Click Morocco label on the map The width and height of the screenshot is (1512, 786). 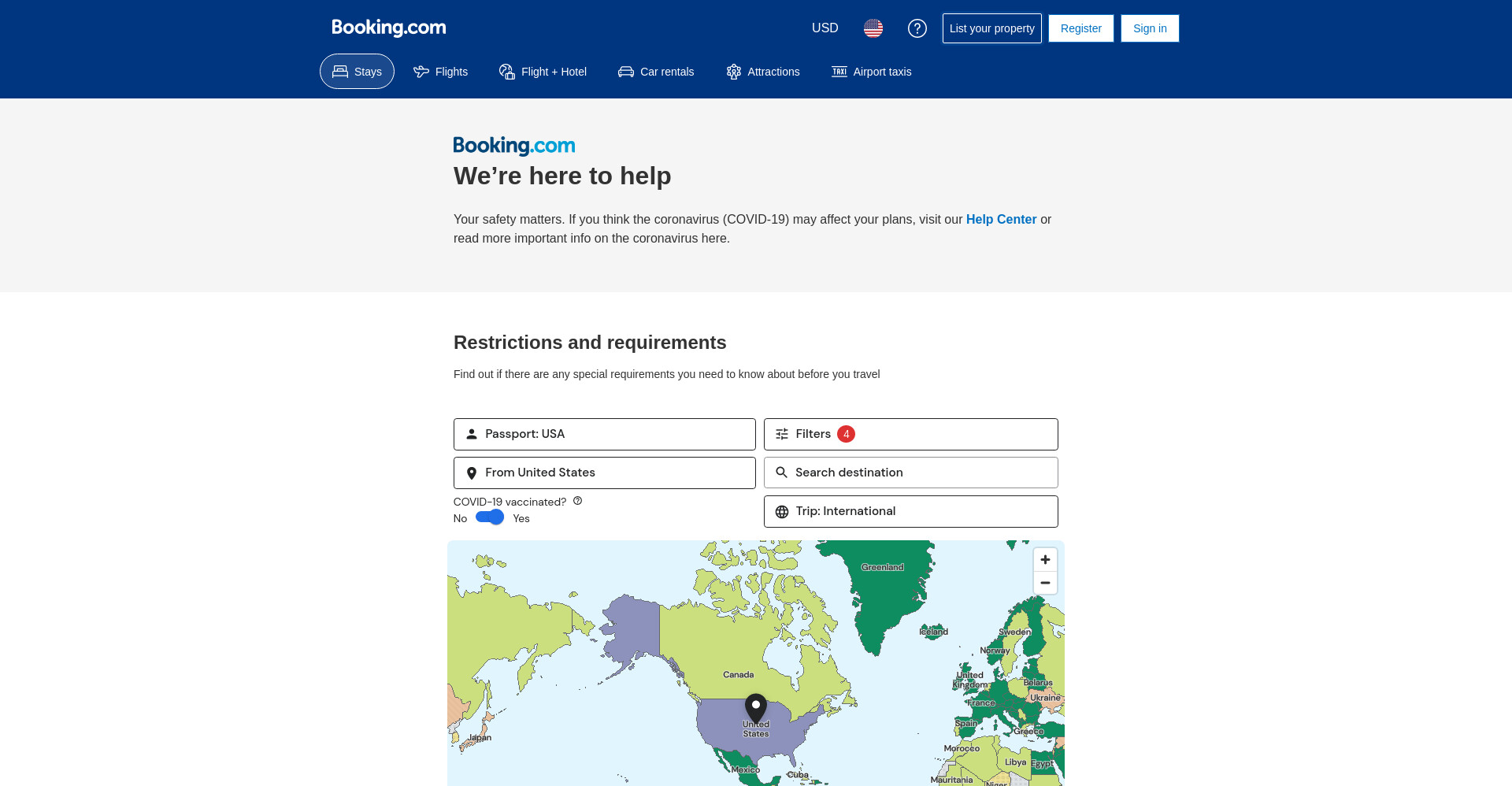962,748
